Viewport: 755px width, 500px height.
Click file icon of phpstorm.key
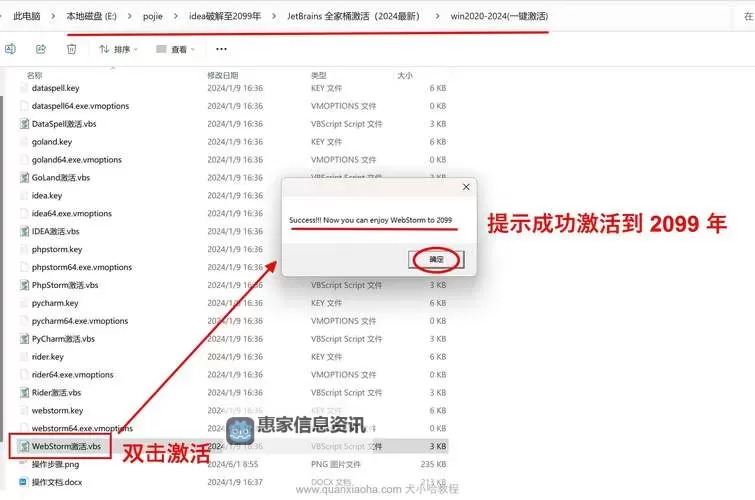point(24,249)
